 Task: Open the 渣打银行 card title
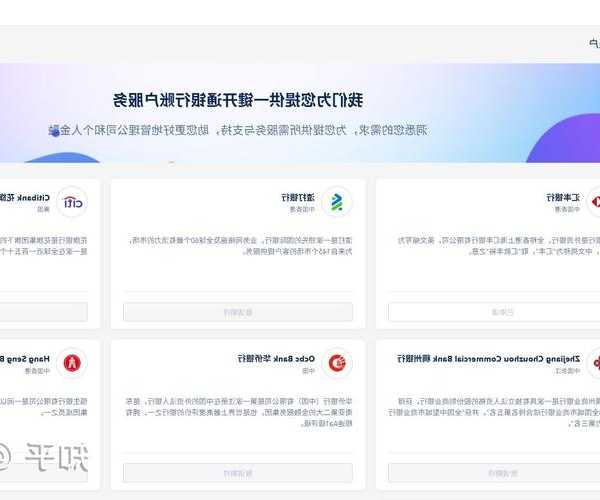[298, 198]
